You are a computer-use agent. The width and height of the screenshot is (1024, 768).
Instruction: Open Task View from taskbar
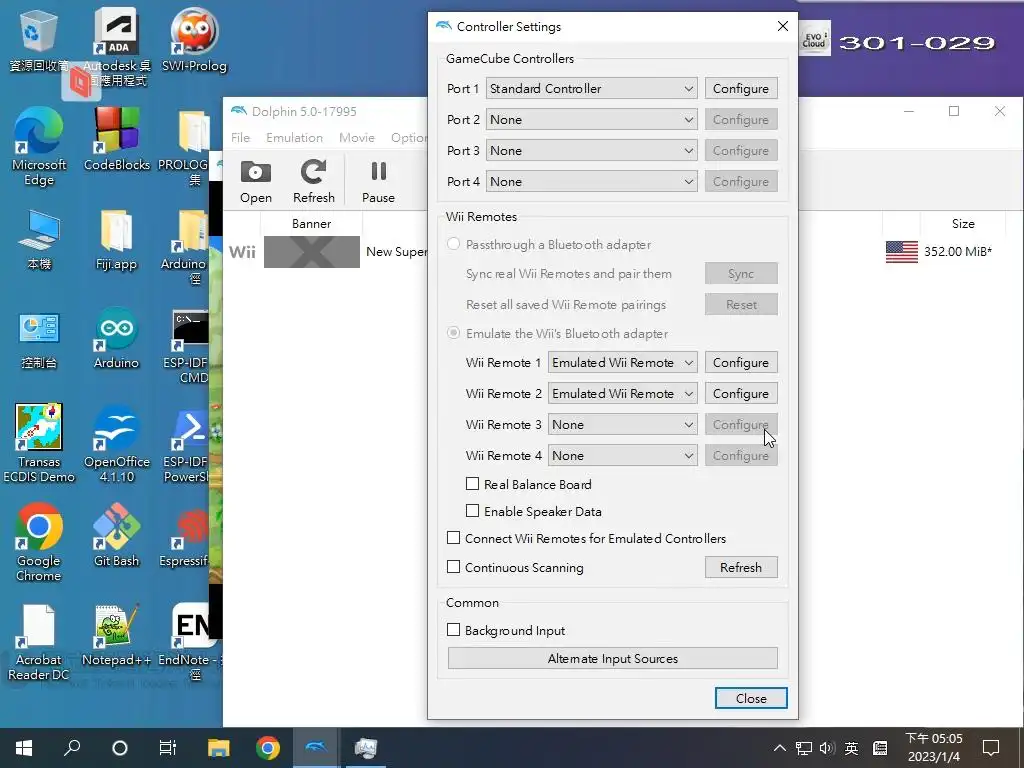[x=168, y=748]
